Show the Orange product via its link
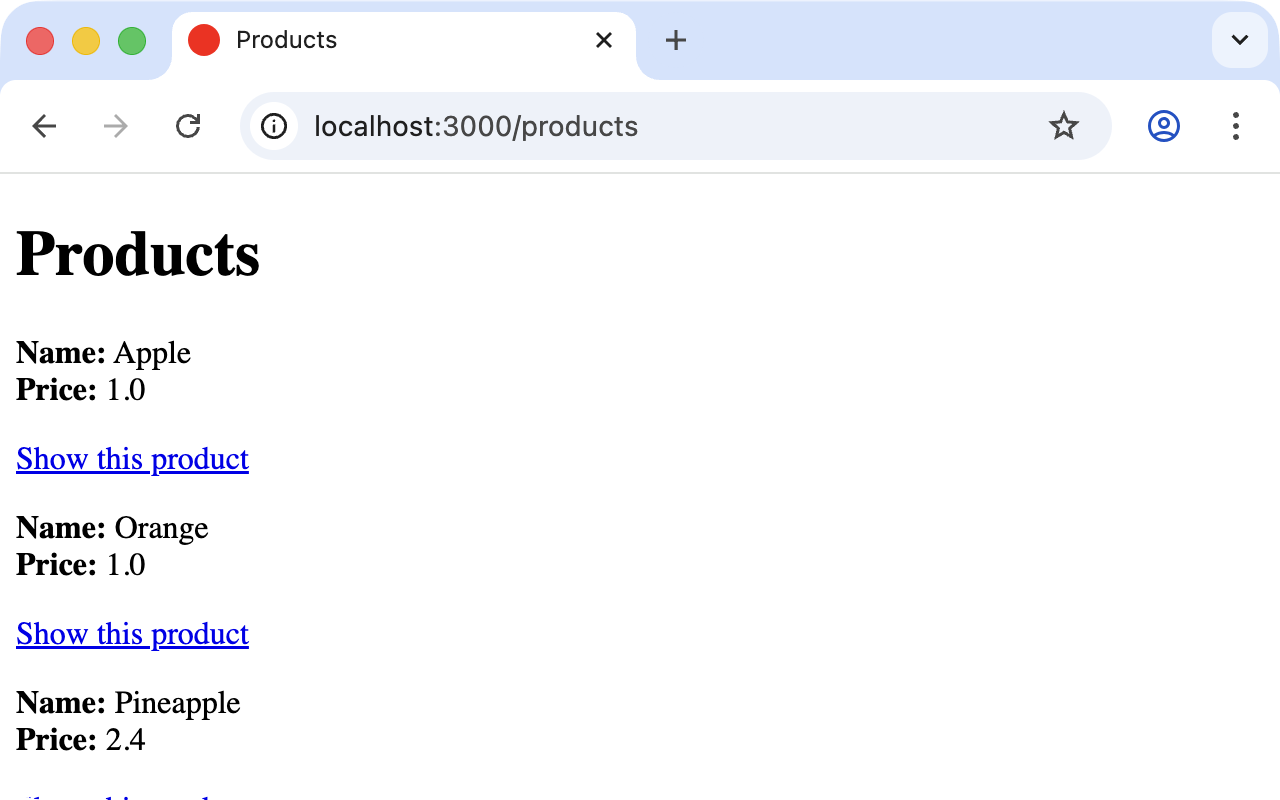The image size is (1280, 800). (x=132, y=633)
